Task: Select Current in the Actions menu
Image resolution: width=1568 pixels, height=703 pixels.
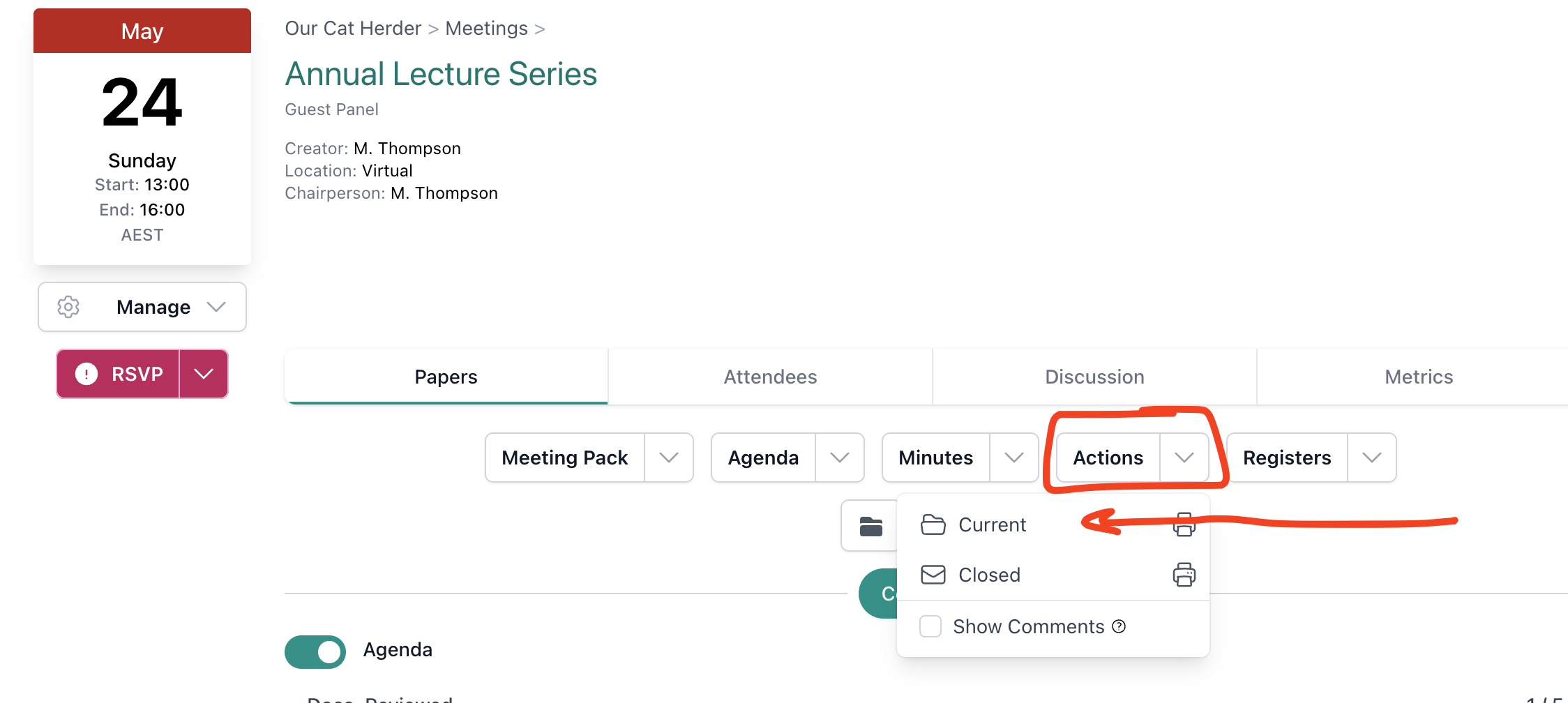Action: coord(992,524)
